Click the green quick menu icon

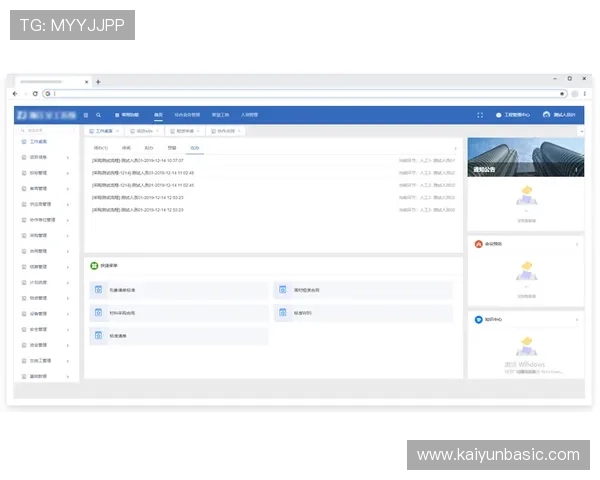point(94,266)
